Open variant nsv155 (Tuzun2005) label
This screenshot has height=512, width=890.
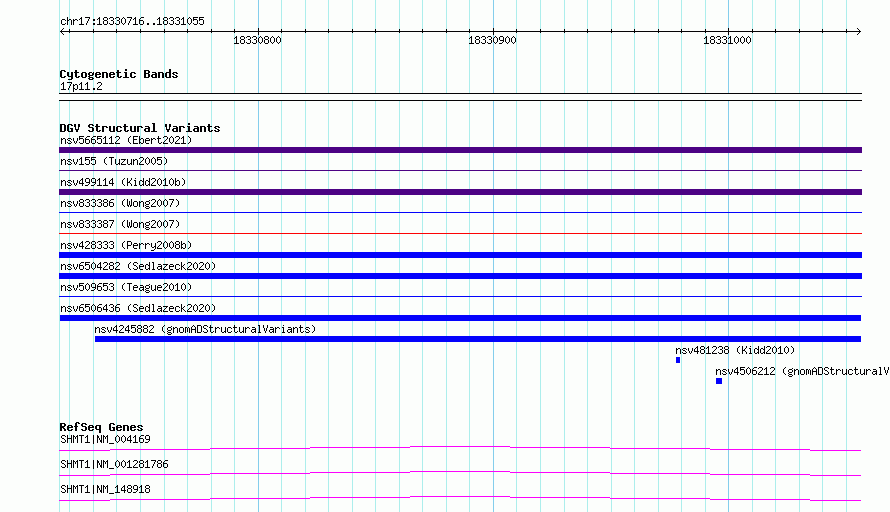click(114, 161)
